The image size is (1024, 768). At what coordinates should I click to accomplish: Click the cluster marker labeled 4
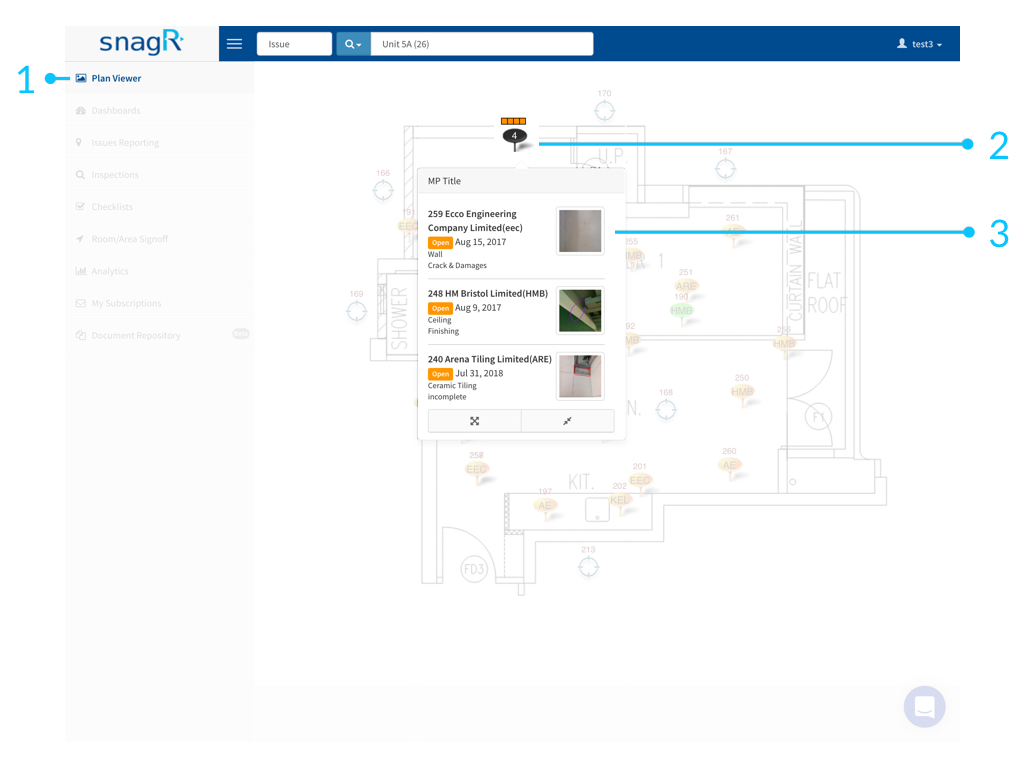pyautogui.click(x=515, y=136)
